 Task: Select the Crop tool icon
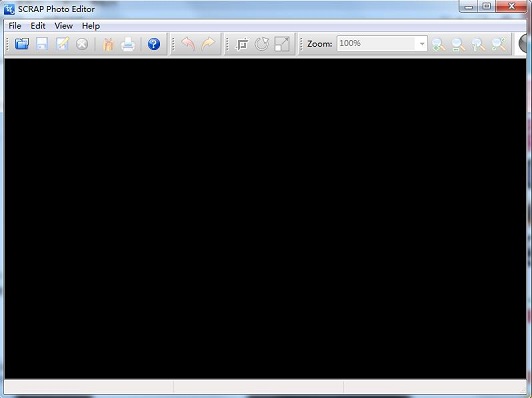pyautogui.click(x=242, y=44)
